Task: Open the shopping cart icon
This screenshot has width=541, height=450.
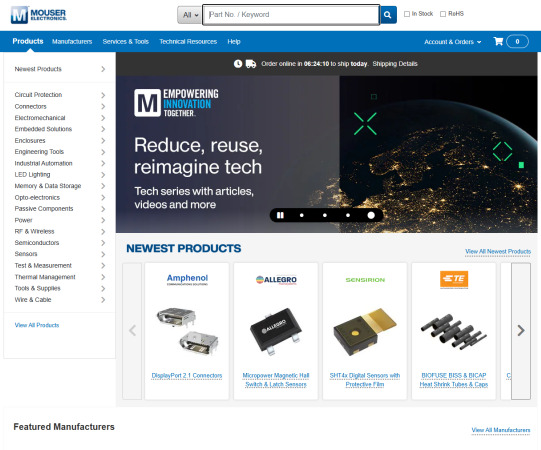Action: coord(498,41)
